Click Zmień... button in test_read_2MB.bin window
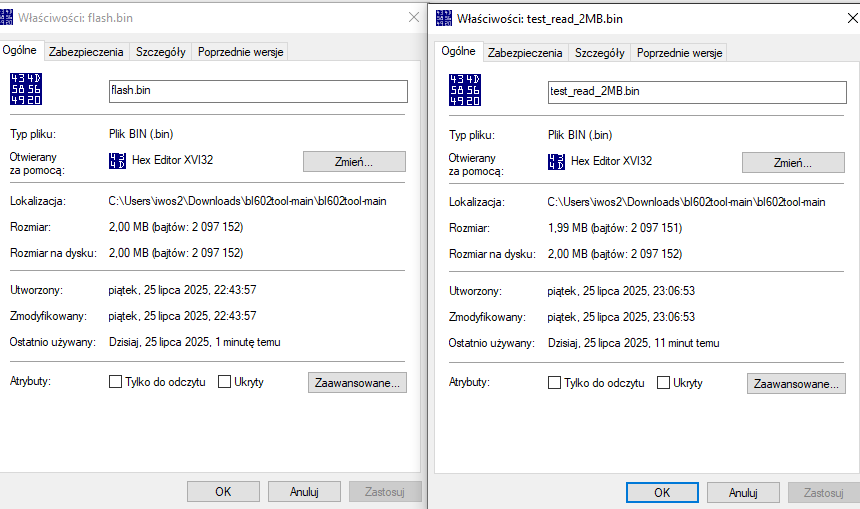This screenshot has width=860, height=509. 793,163
